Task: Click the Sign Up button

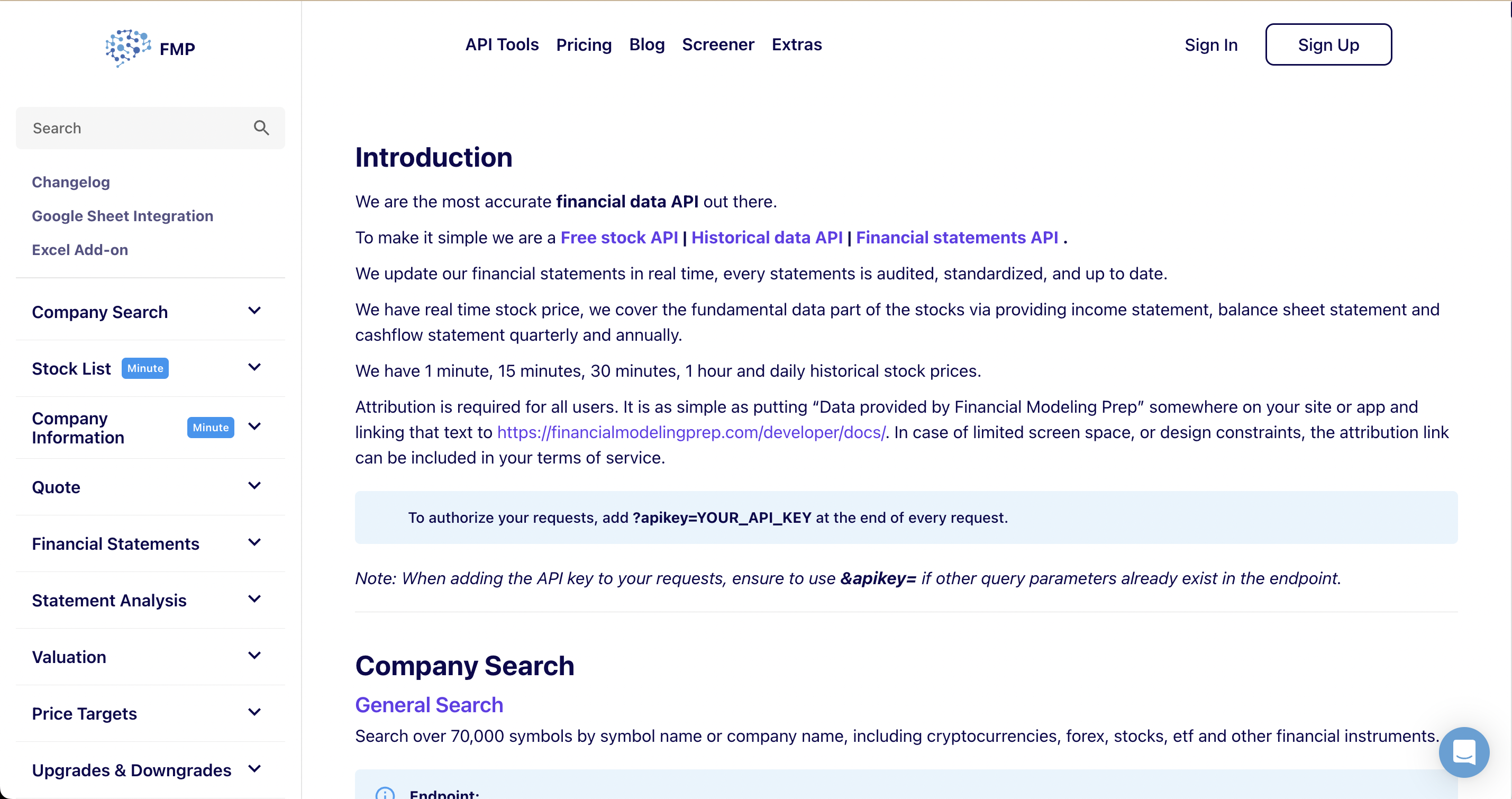Action: click(x=1328, y=44)
